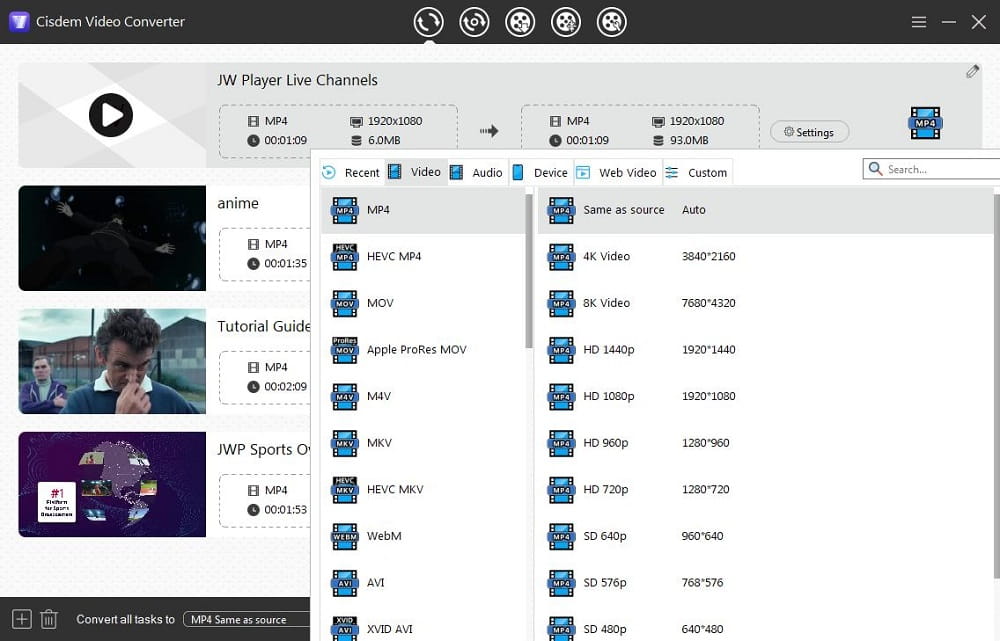Switch to the Audio tab
Screen dimensions: 1000x641
(477, 172)
